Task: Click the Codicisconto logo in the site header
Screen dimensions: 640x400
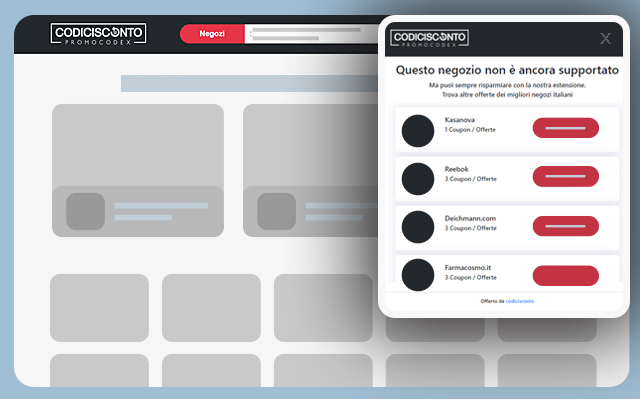Action: pos(98,33)
